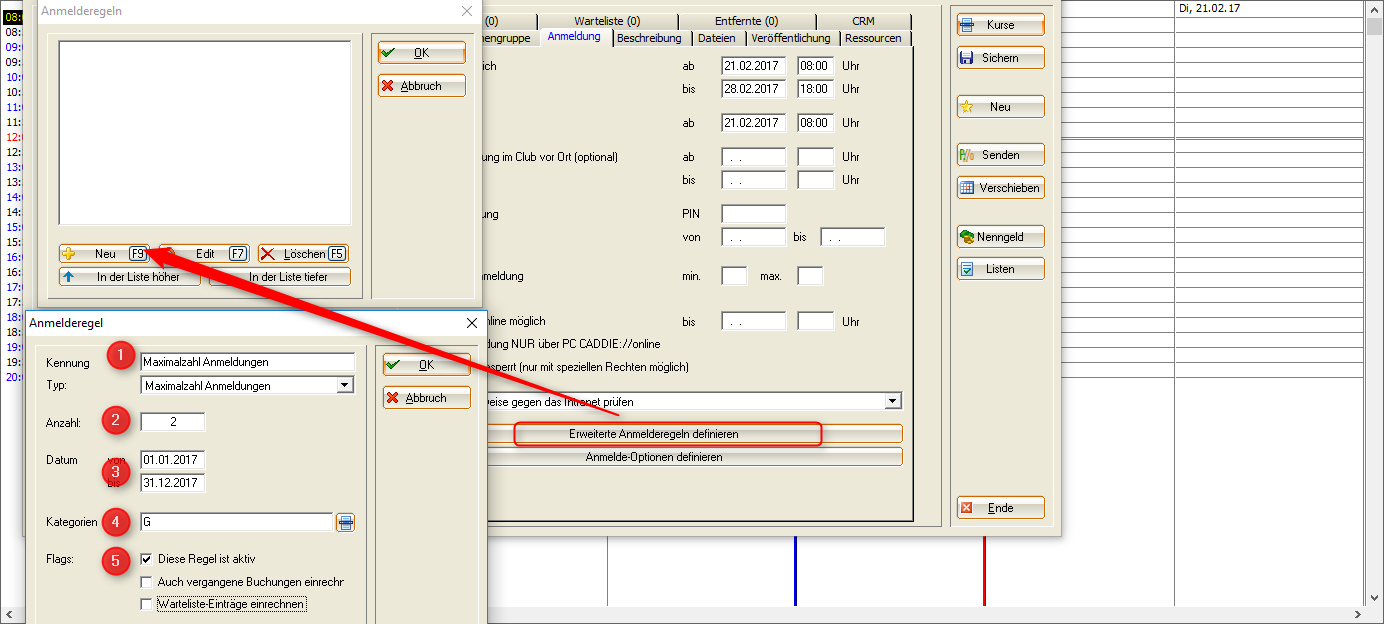Open category picker next to Kategorien field
Image resolution: width=1384 pixels, height=624 pixels.
[345, 522]
